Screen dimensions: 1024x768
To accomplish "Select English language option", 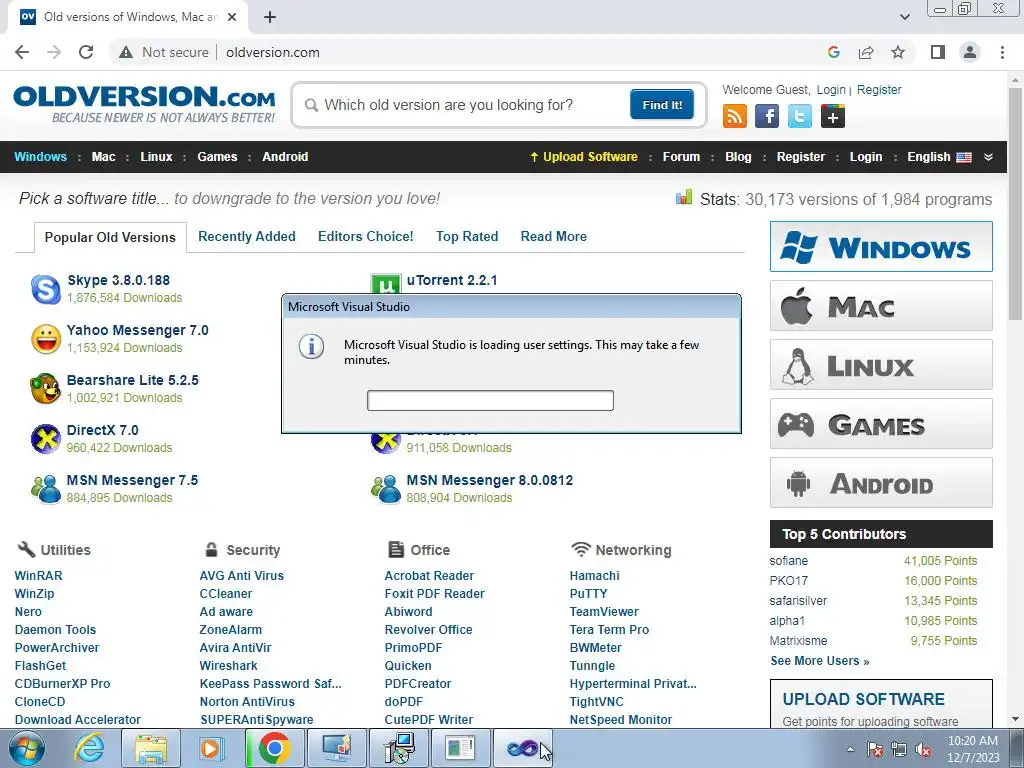I will 939,157.
